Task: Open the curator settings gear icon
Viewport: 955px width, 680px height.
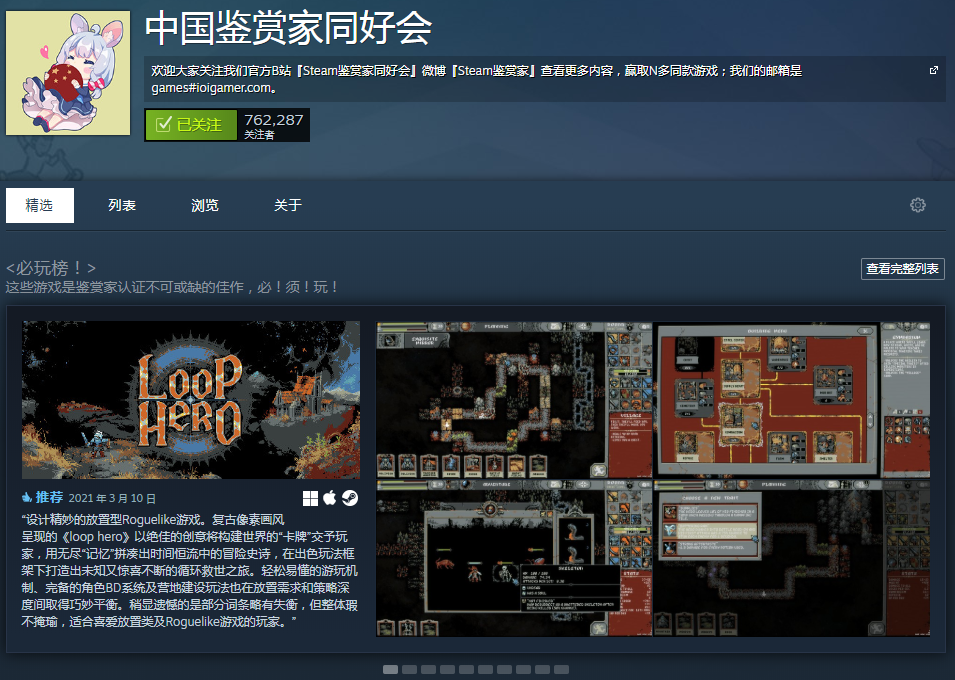Action: 917,205
